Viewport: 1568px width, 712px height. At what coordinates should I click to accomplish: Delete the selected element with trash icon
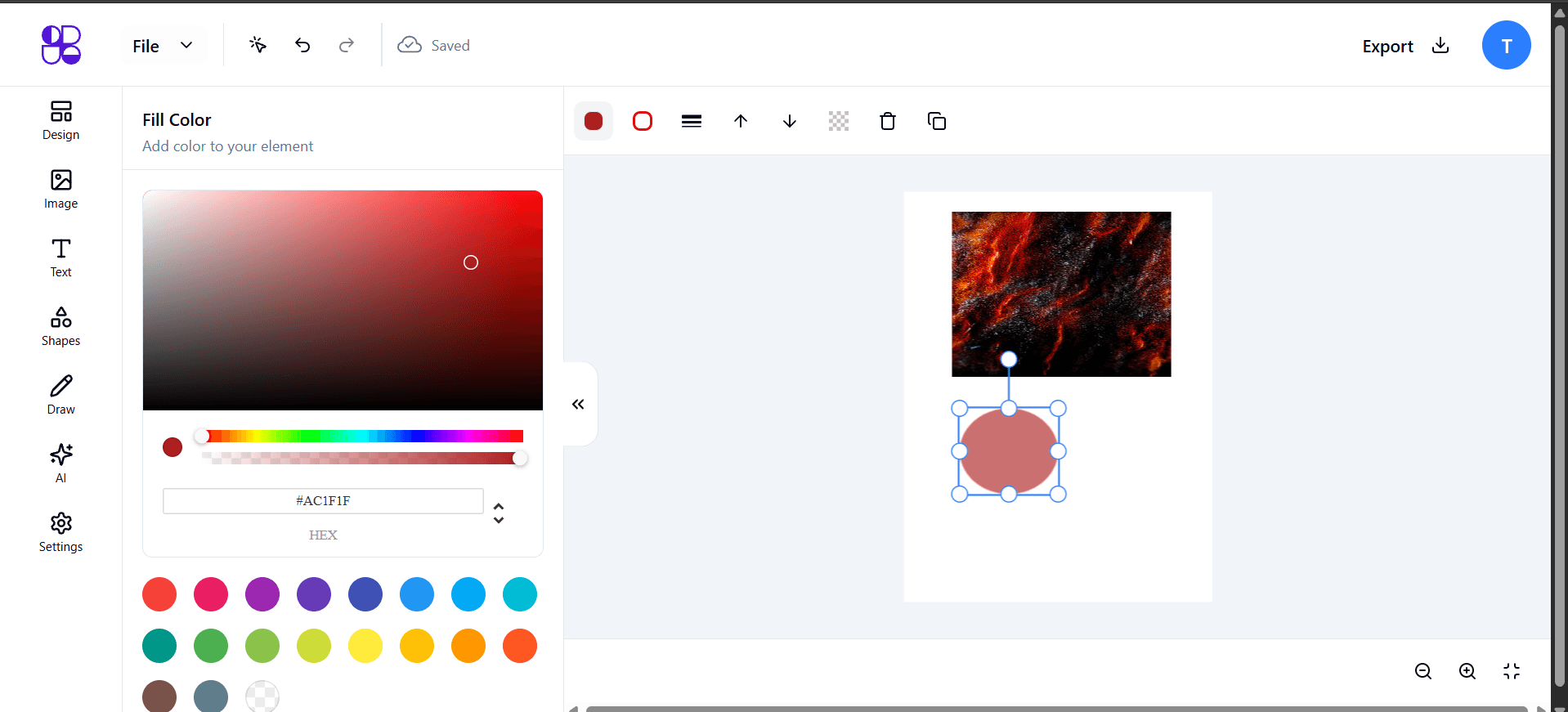888,121
